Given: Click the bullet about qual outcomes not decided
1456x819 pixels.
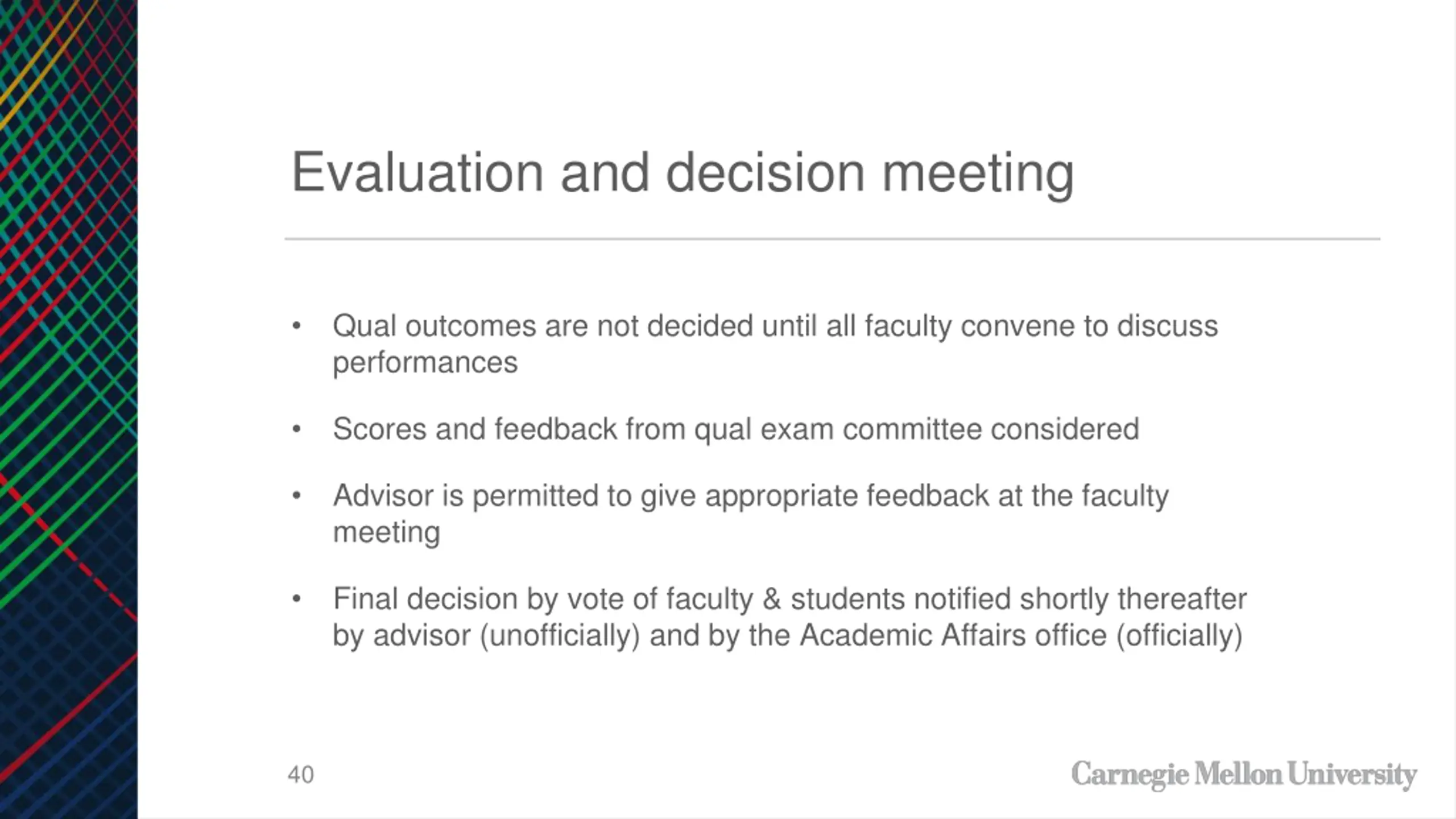Looking at the screenshot, I should pyautogui.click(x=775, y=344).
